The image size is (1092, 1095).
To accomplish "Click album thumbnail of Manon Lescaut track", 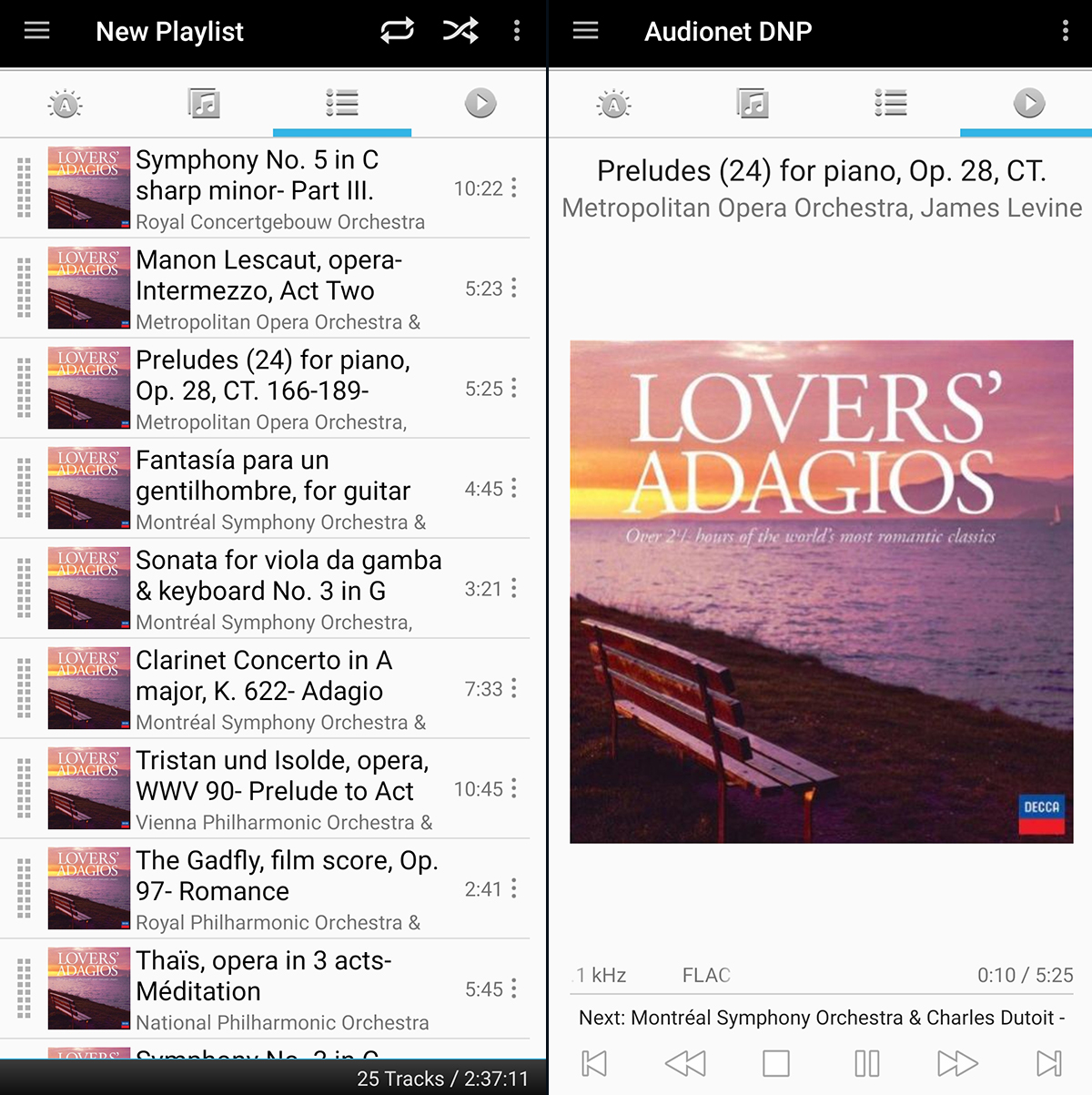I will [89, 288].
